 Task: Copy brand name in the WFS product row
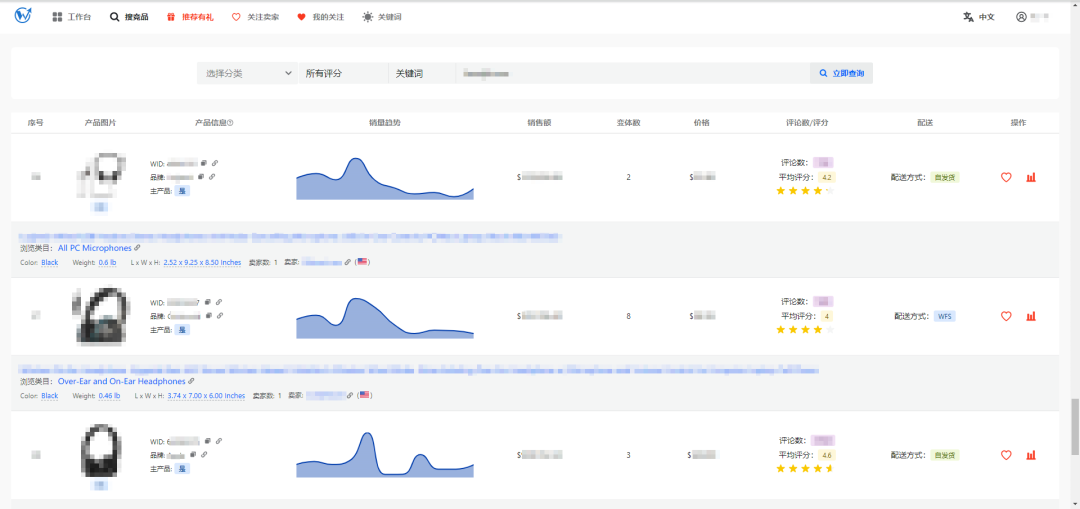[x=209, y=316]
